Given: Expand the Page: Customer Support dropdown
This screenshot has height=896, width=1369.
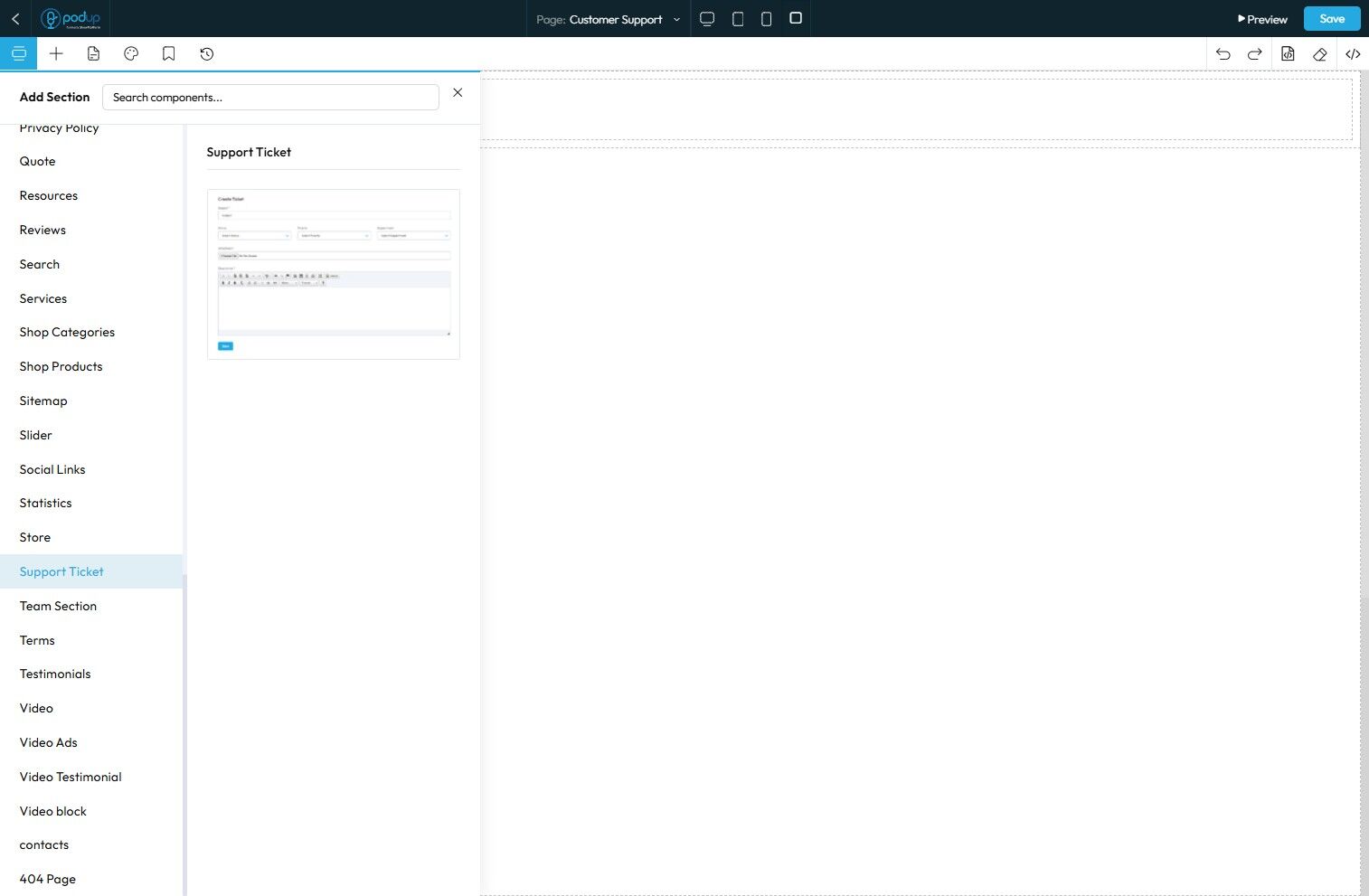Looking at the screenshot, I should (x=609, y=19).
